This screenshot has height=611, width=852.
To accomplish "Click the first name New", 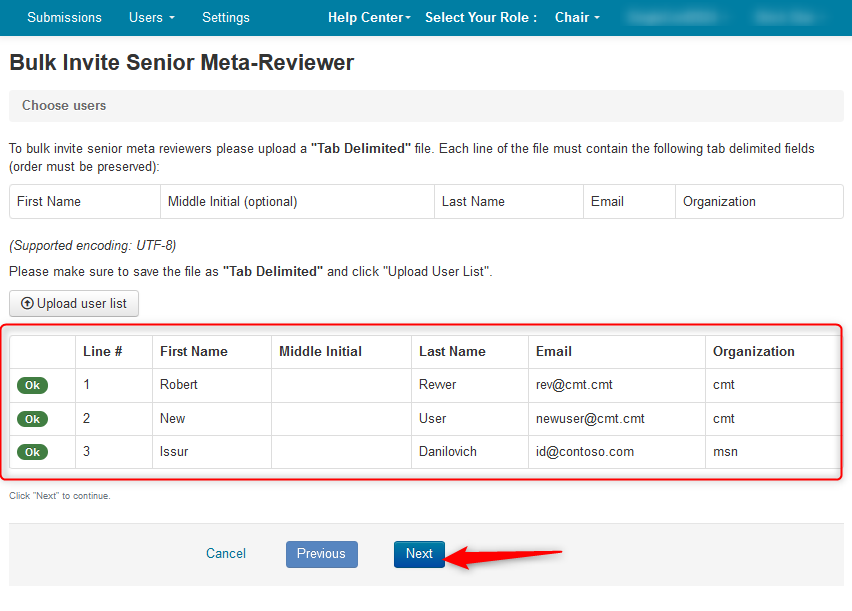I will [x=173, y=419].
